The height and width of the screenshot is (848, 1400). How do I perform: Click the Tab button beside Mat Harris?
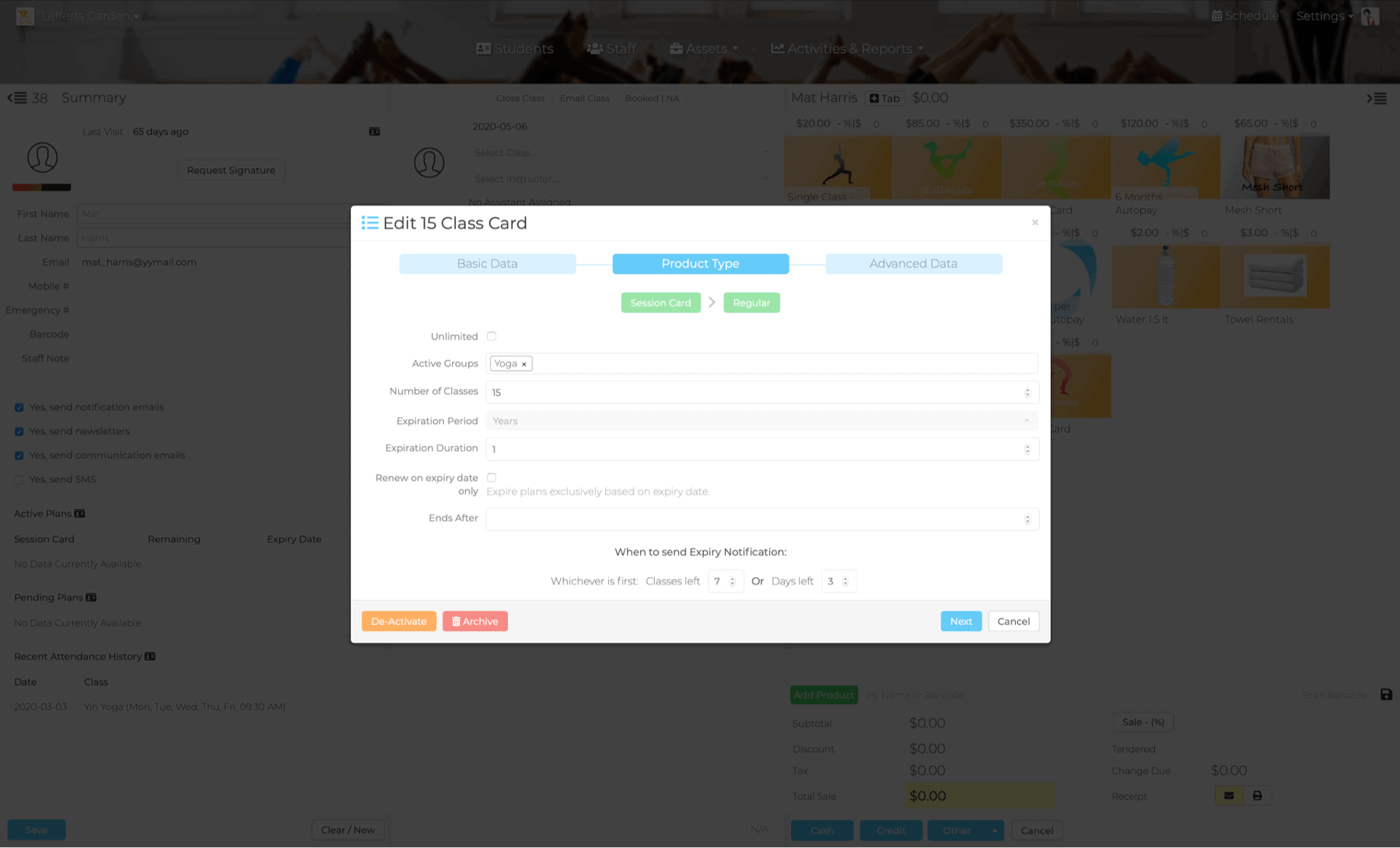coord(884,98)
